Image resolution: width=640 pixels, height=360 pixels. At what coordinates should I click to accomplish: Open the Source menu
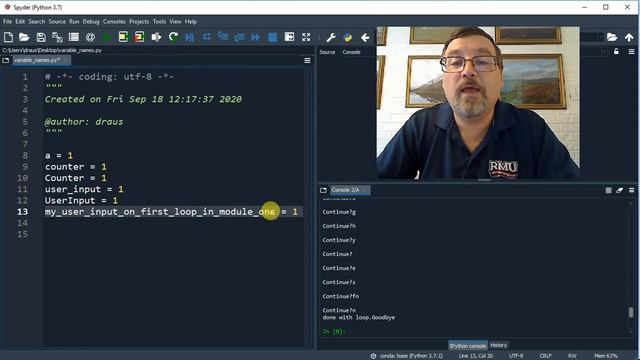(x=57, y=22)
